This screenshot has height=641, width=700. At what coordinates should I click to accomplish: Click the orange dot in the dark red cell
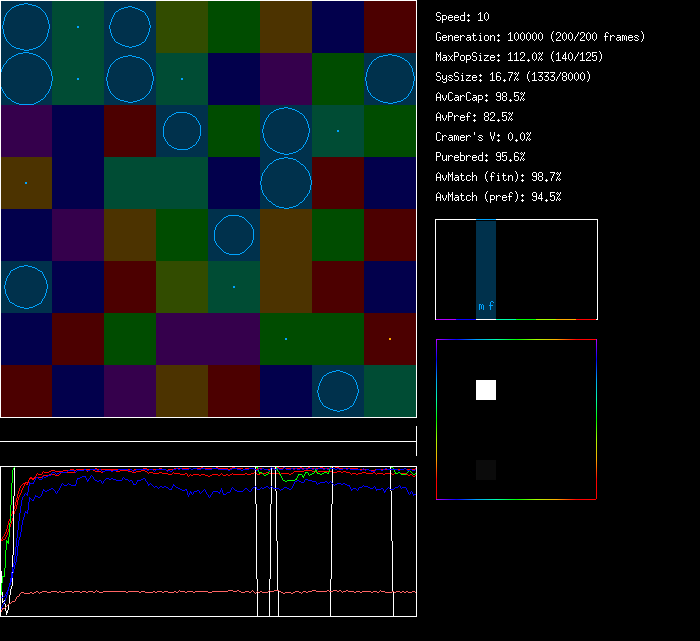point(390,339)
